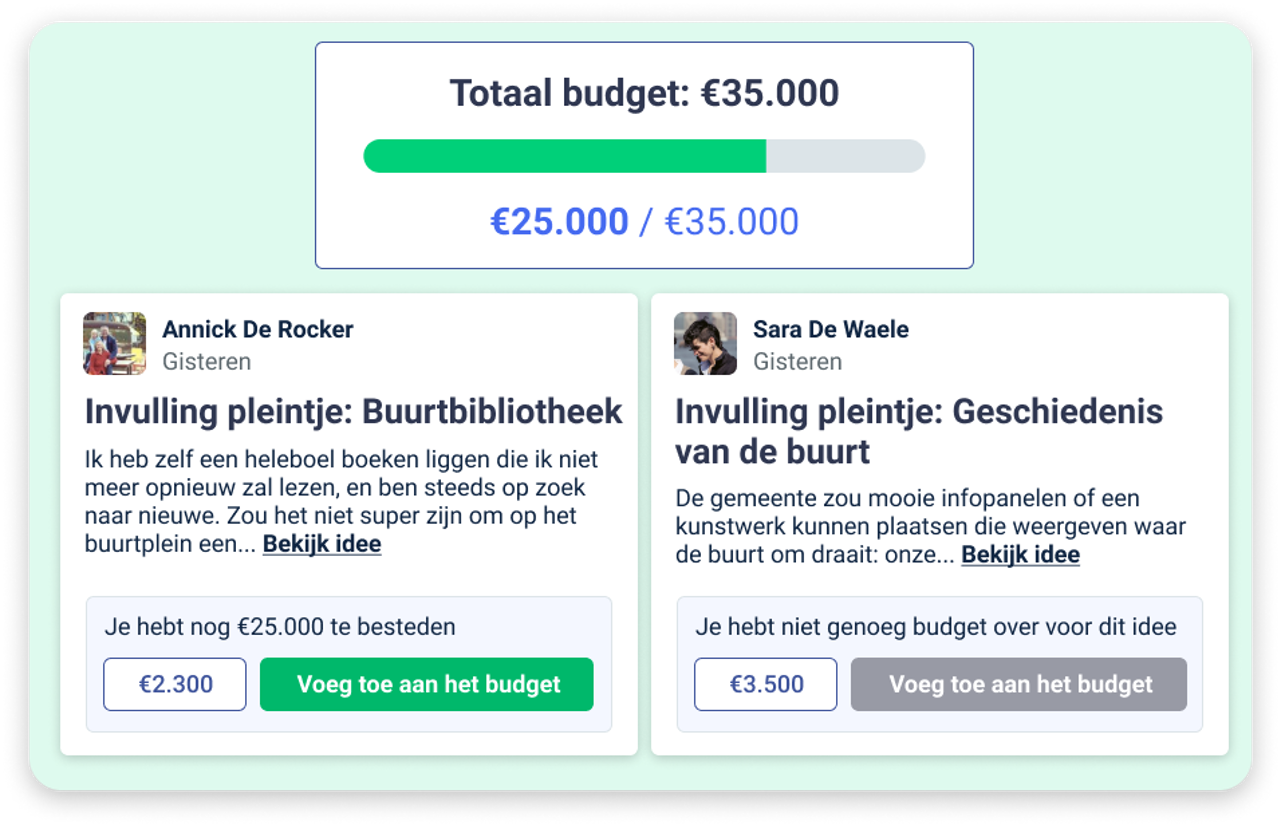Click 'Gisteren' date under Sara De Waele
Image resolution: width=1280 pixels, height=825 pixels.
[798, 361]
